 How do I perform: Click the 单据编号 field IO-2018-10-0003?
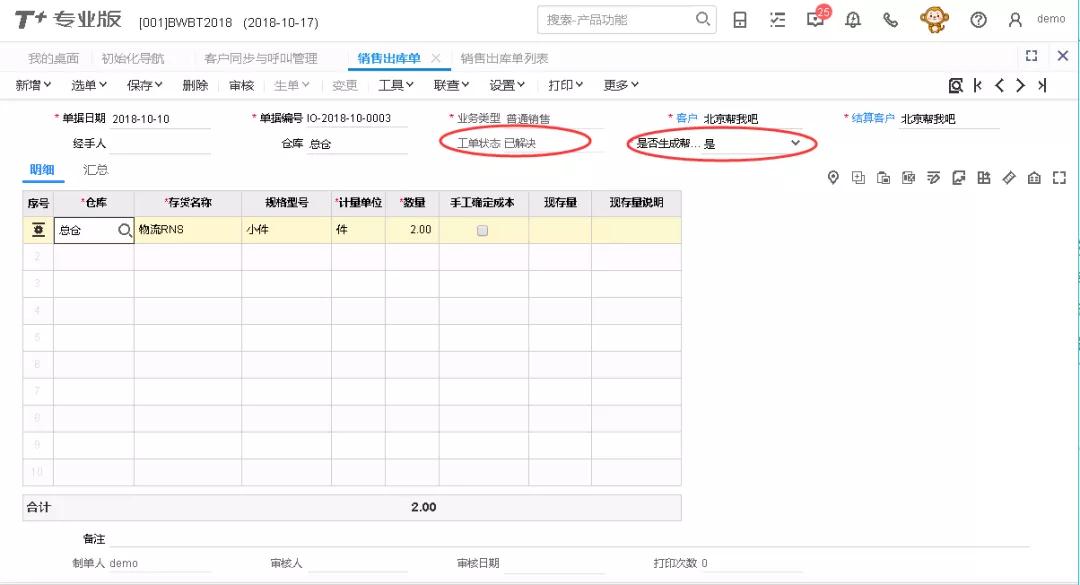coord(356,119)
